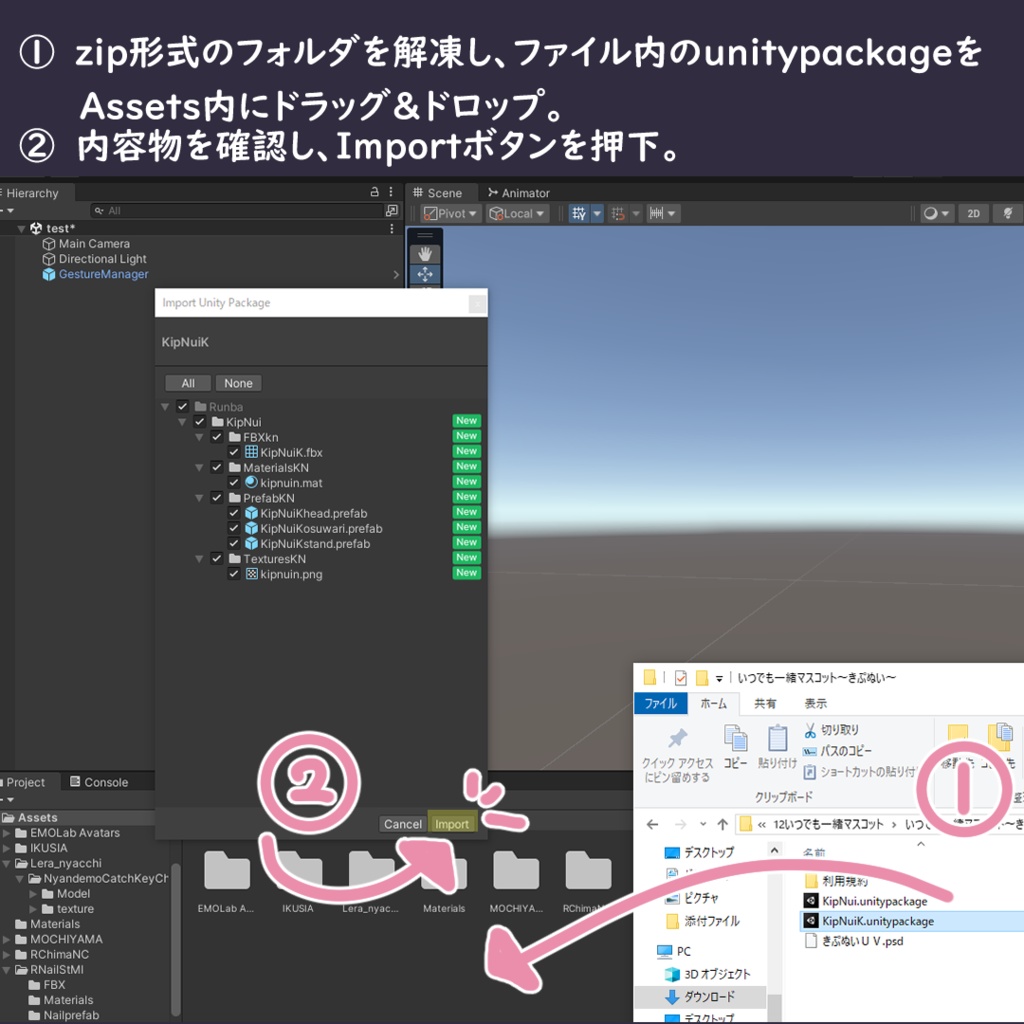Click the All button in import dialog
The image size is (1024, 1024).
click(188, 383)
